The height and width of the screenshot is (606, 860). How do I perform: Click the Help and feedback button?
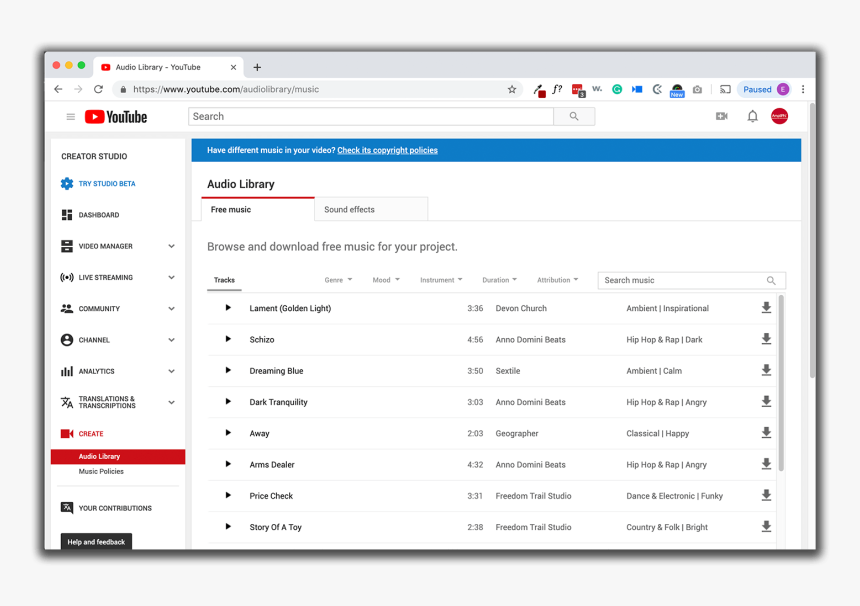[x=96, y=542]
